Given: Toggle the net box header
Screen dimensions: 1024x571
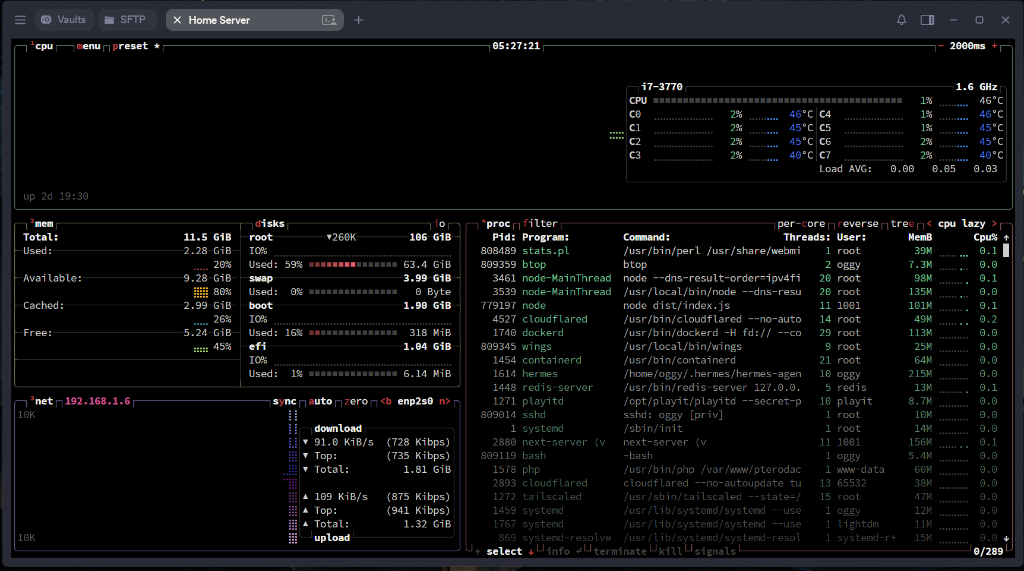Looking at the screenshot, I should 42,401.
